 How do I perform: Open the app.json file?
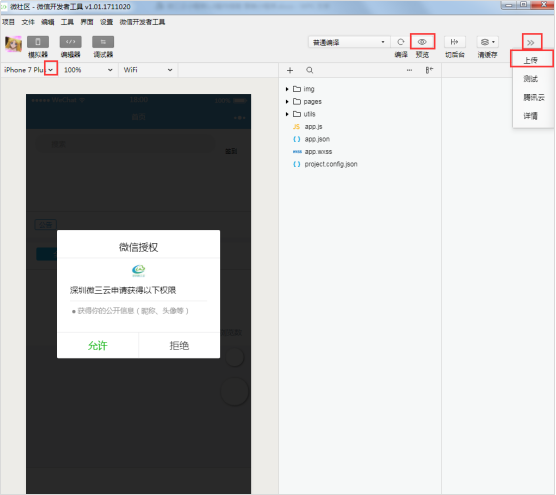click(x=317, y=139)
